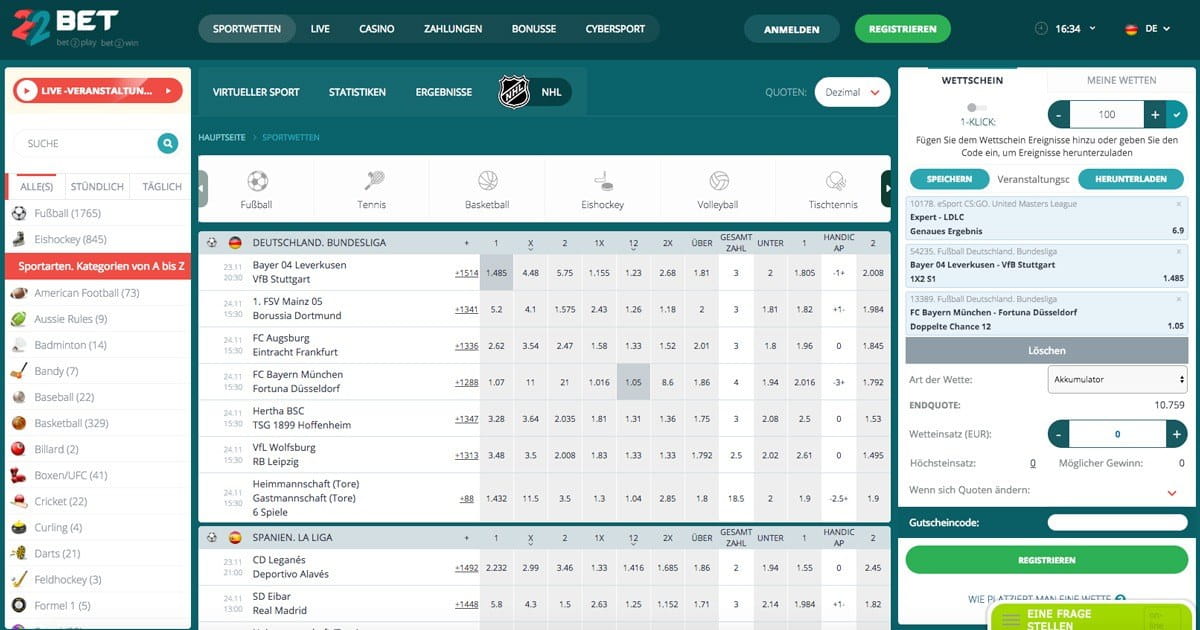The height and width of the screenshot is (630, 1200).
Task: Remove FC Bayern München bet from slip
Action: [1179, 298]
